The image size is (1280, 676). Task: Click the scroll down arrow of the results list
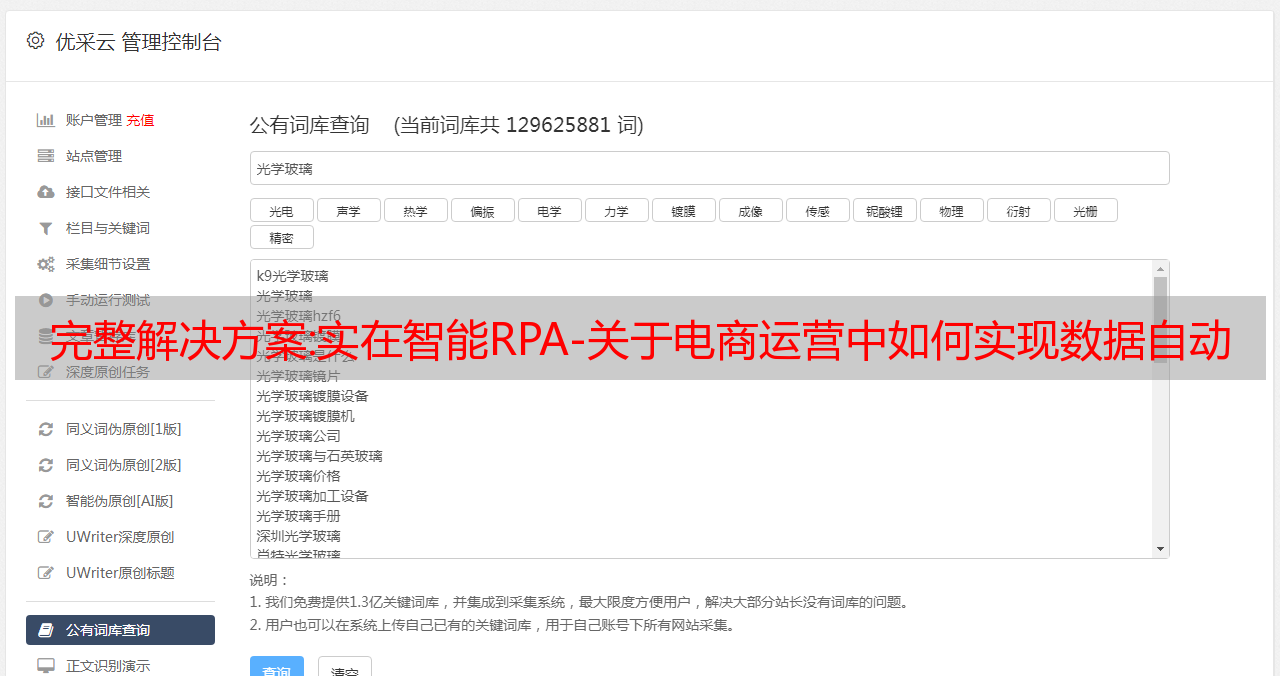(1160, 549)
